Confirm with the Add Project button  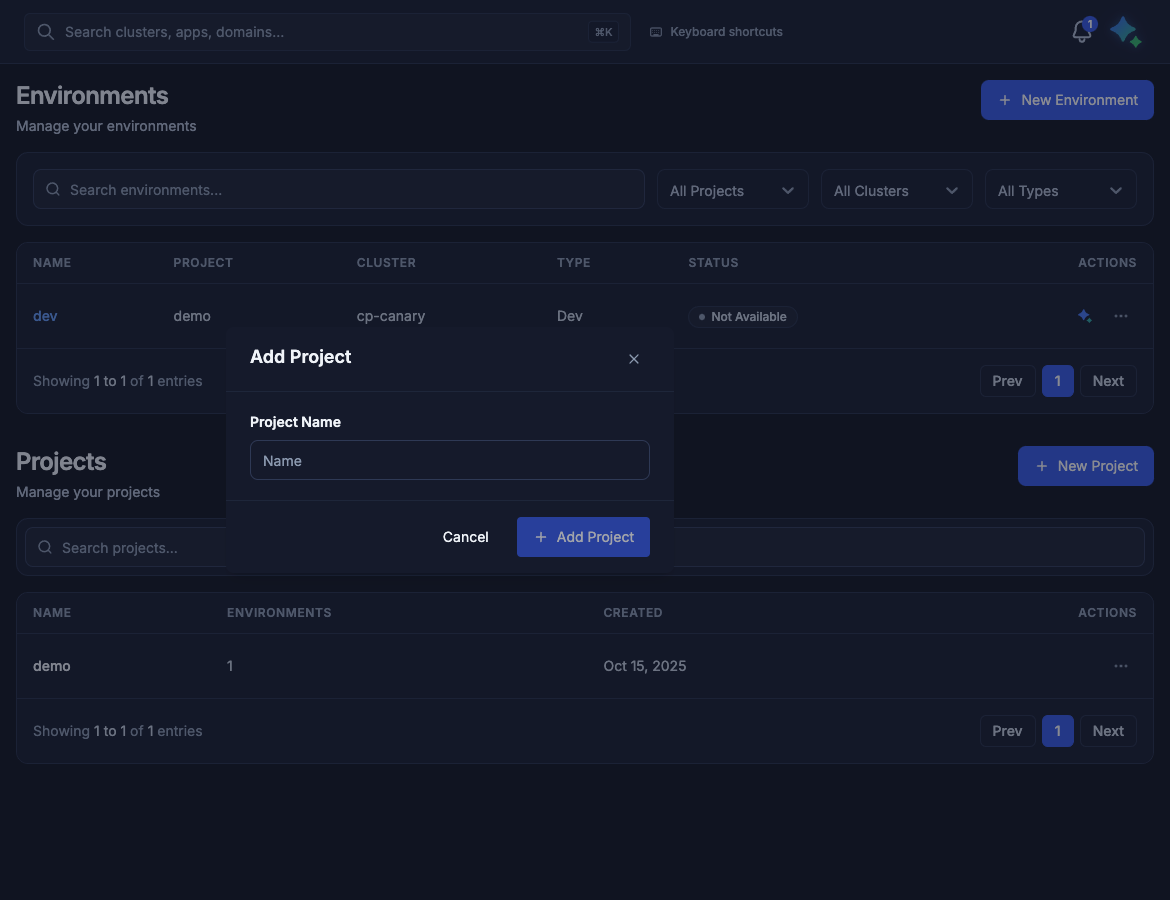(x=584, y=537)
